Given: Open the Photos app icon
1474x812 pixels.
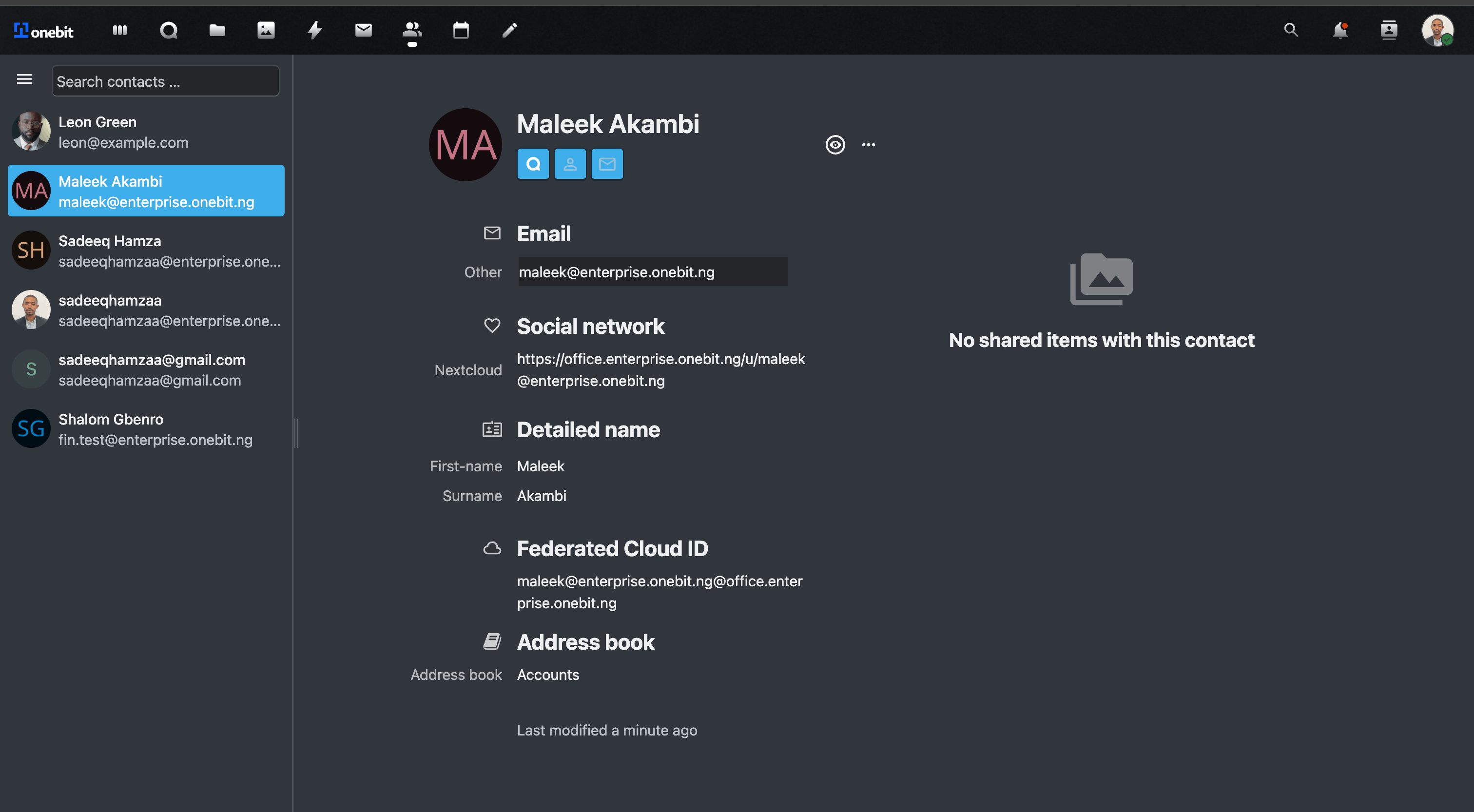Looking at the screenshot, I should coord(266,30).
